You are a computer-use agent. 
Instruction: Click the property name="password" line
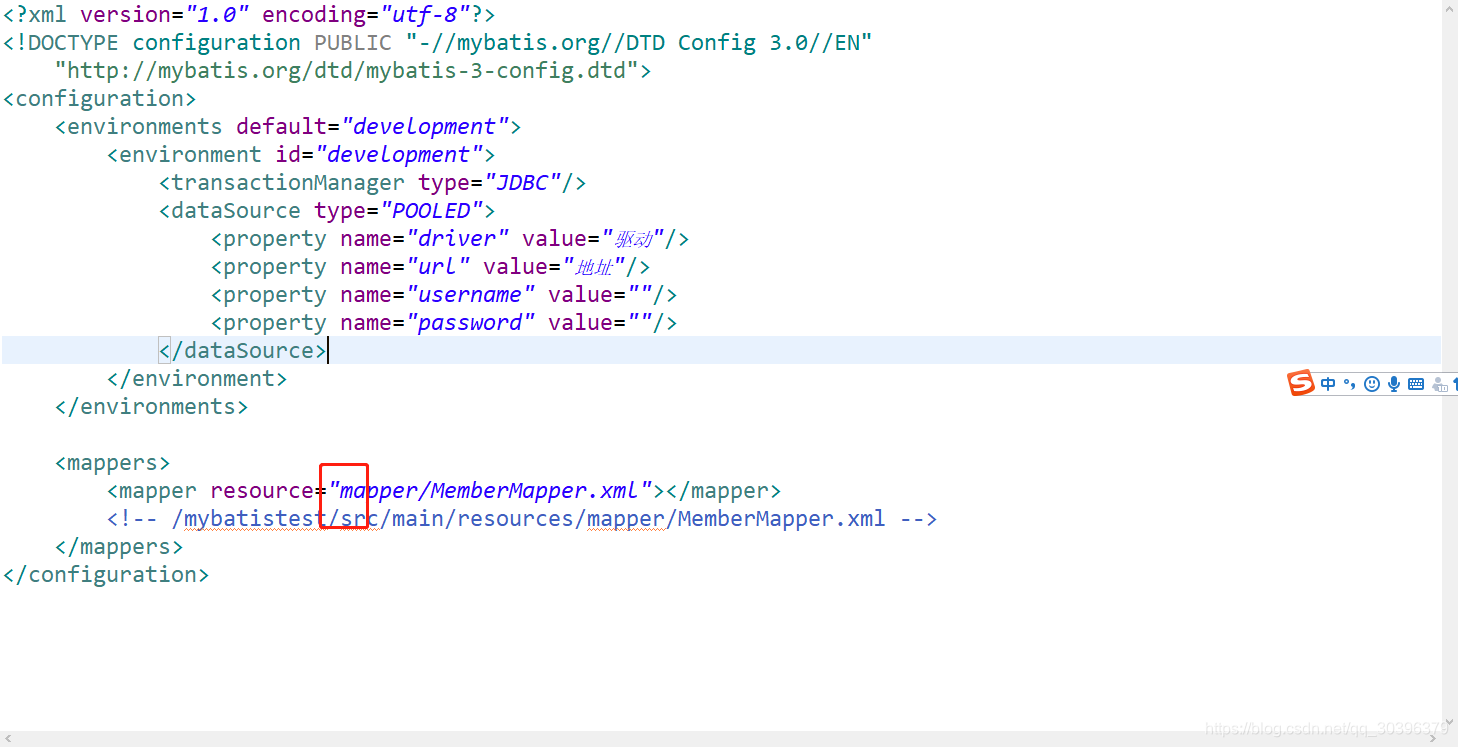click(x=444, y=323)
